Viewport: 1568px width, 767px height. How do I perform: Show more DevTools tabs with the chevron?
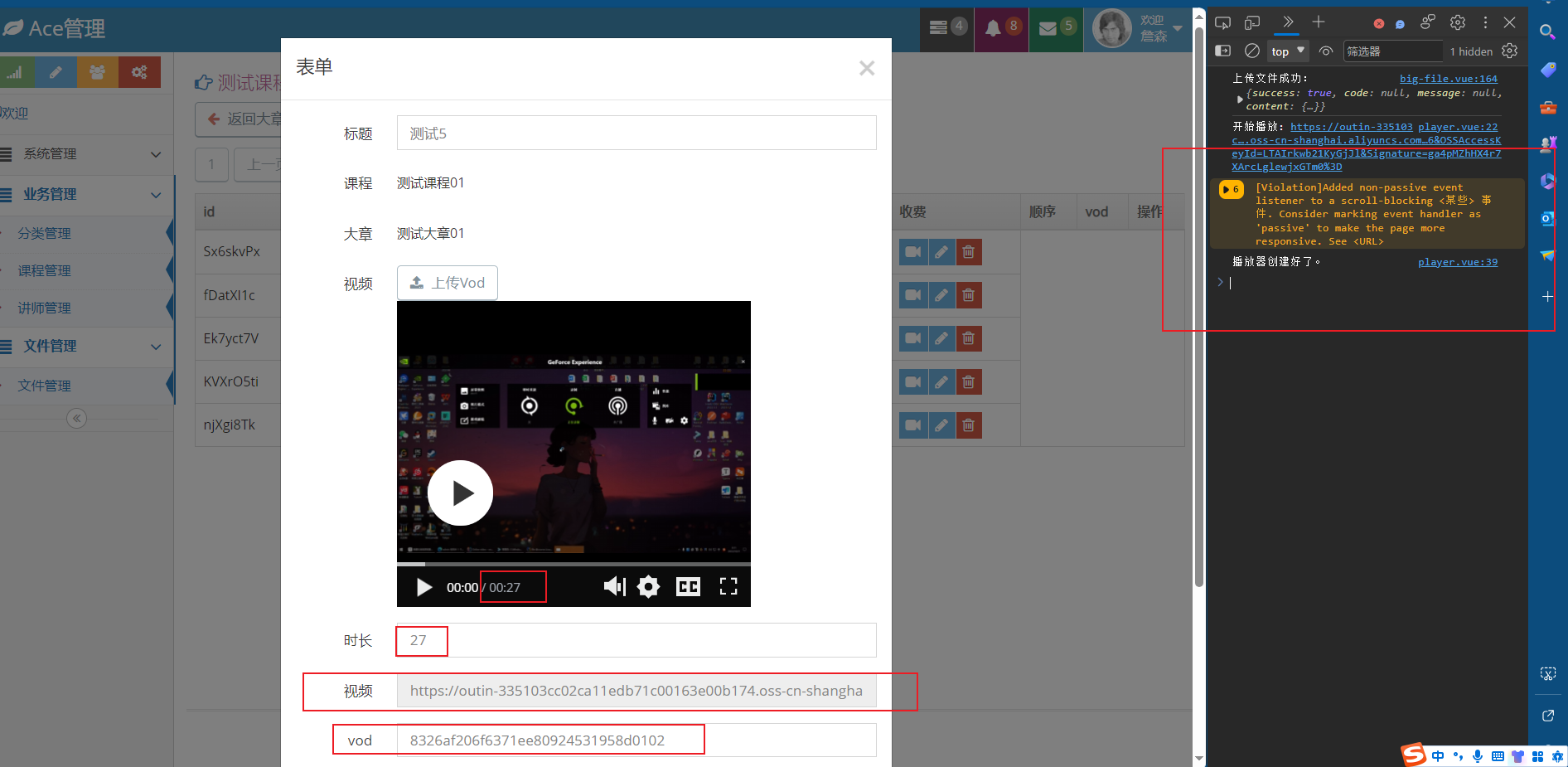(x=1287, y=22)
